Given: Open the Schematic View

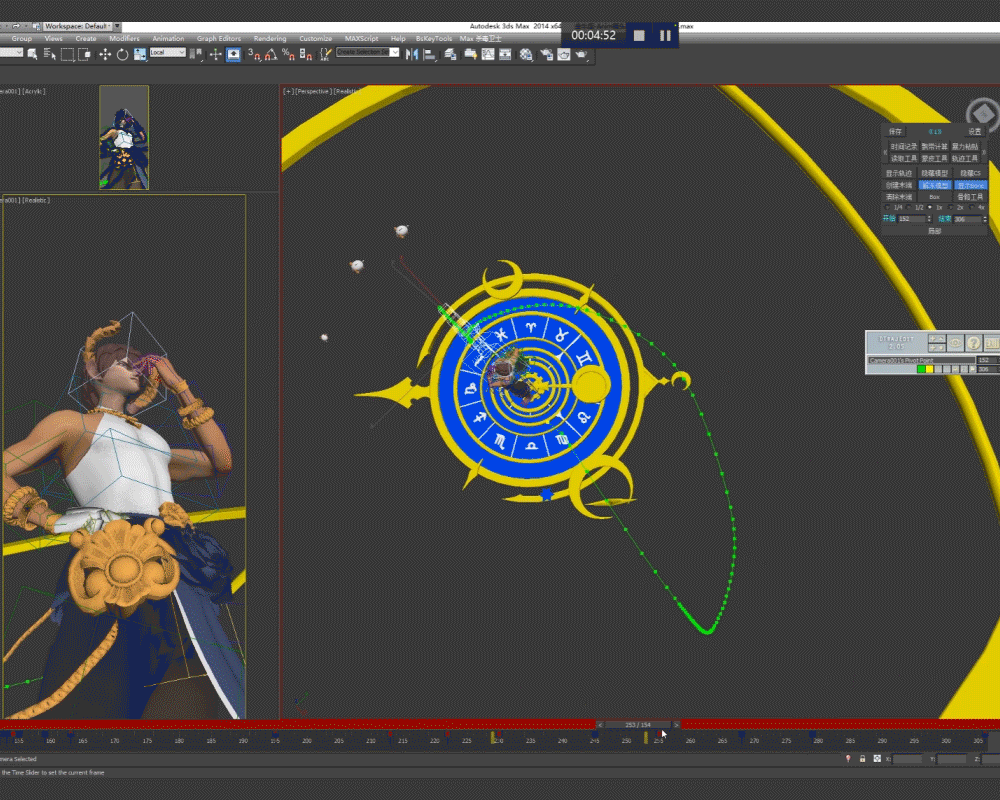Looking at the screenshot, I should 505,55.
